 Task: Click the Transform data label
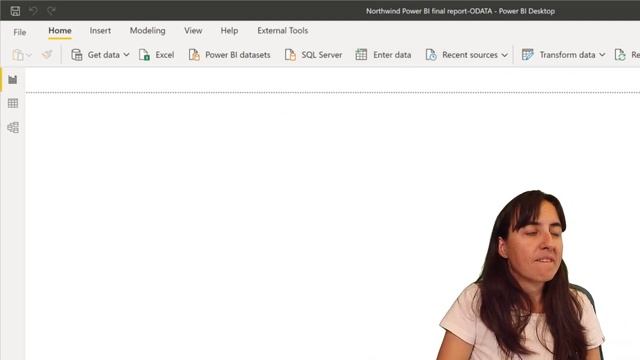tap(567, 55)
